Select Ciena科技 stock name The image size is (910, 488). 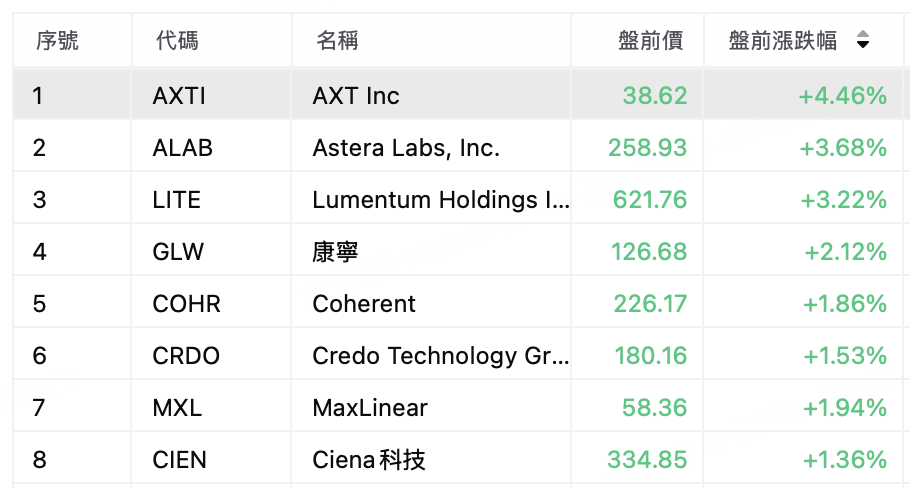pyautogui.click(x=369, y=460)
